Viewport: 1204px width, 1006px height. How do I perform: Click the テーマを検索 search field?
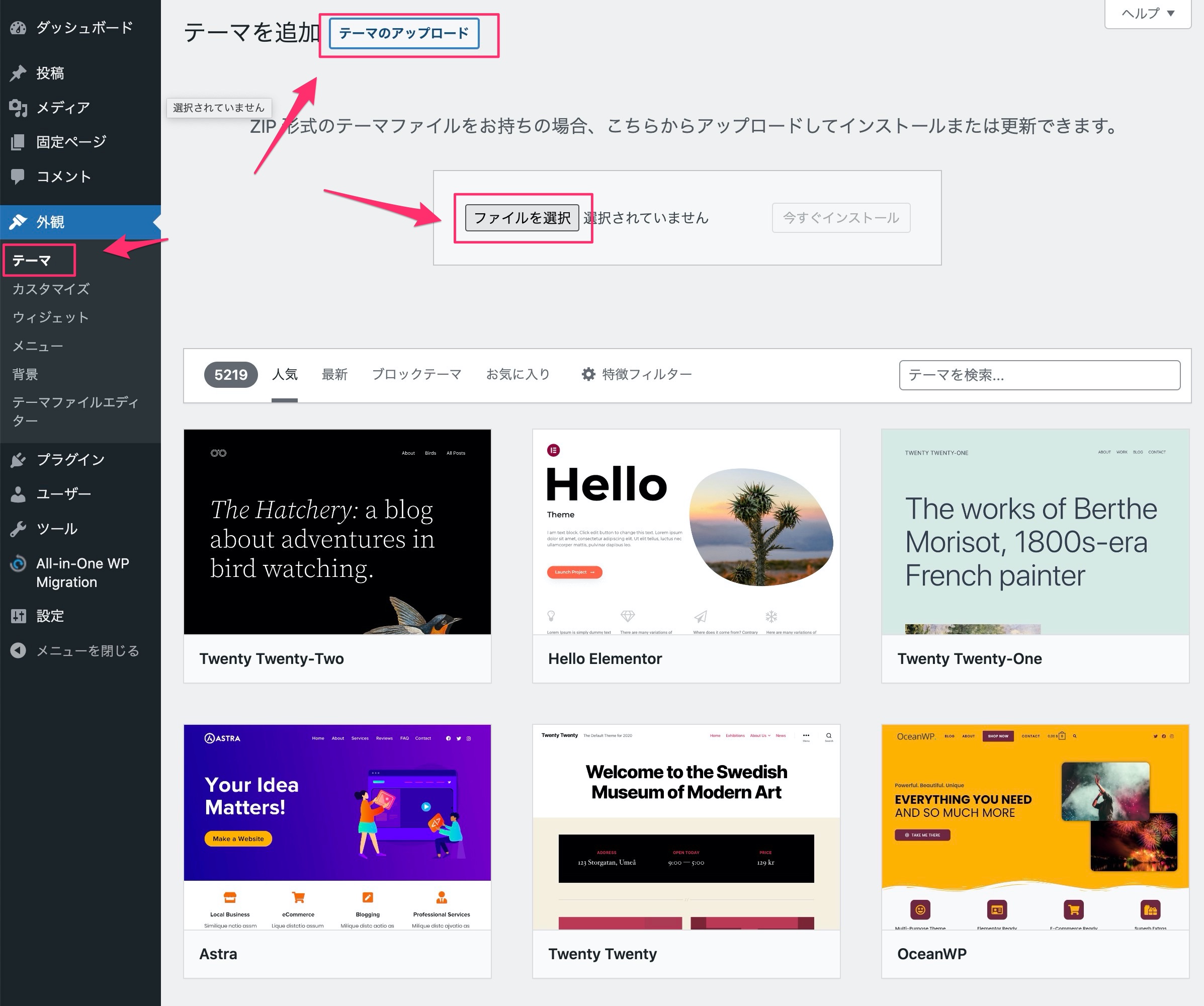point(1040,375)
